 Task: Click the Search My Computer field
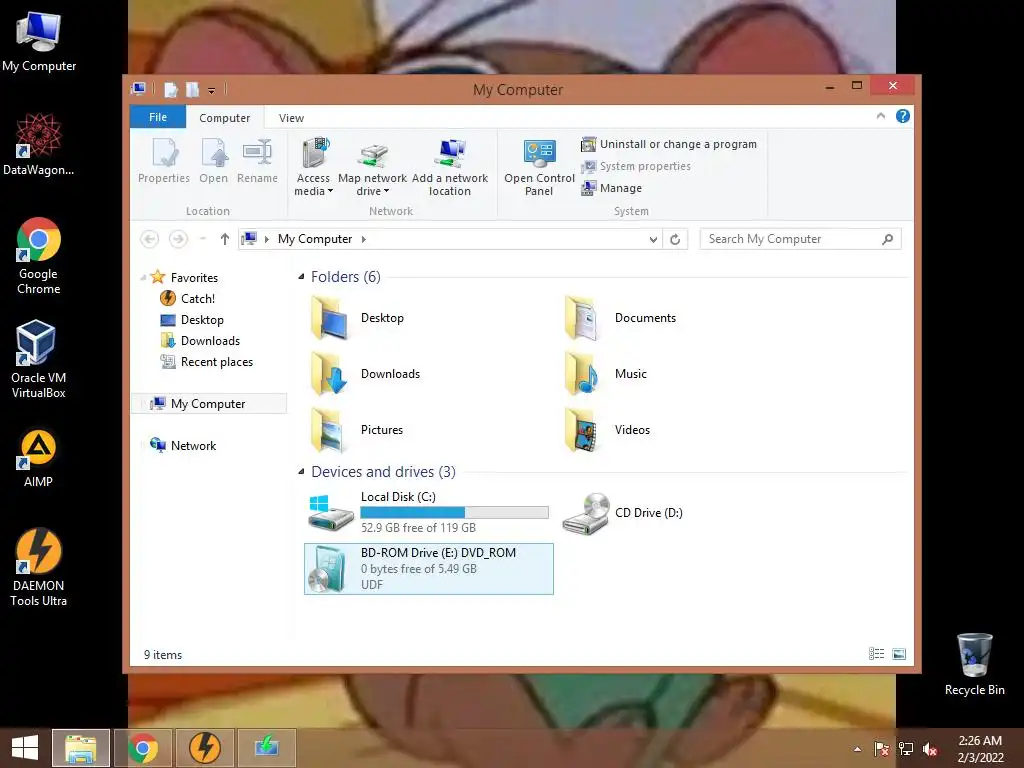tap(801, 239)
